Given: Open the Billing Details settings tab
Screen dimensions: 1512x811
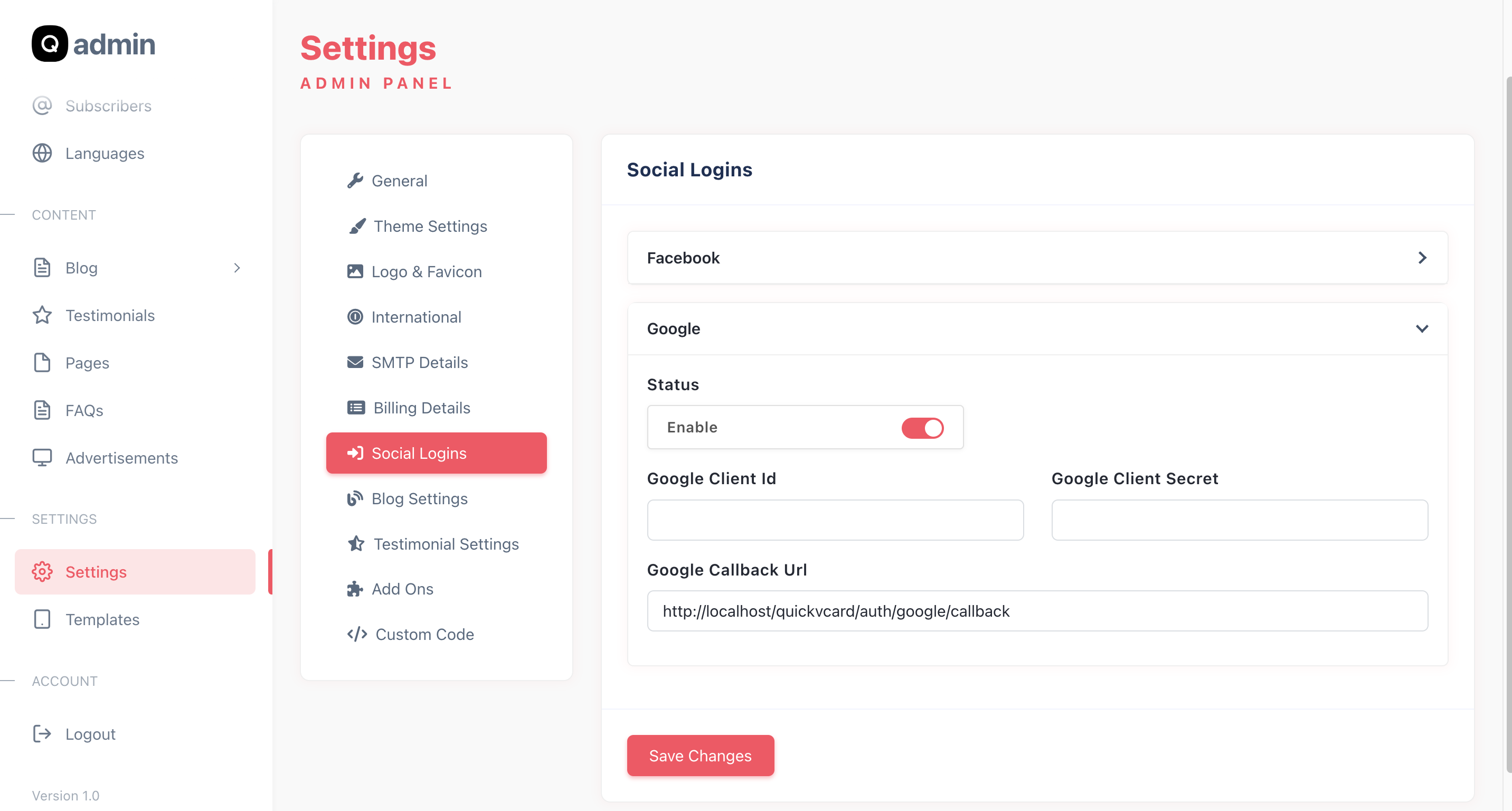Looking at the screenshot, I should [x=421, y=407].
